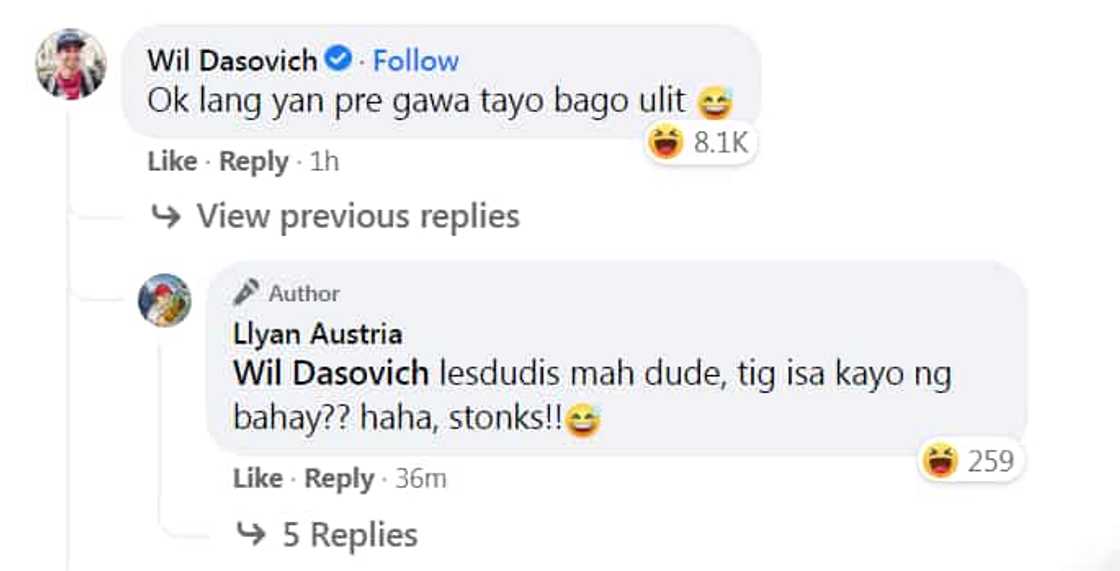
Task: Open the 36m reply timestamp
Action: 421,479
